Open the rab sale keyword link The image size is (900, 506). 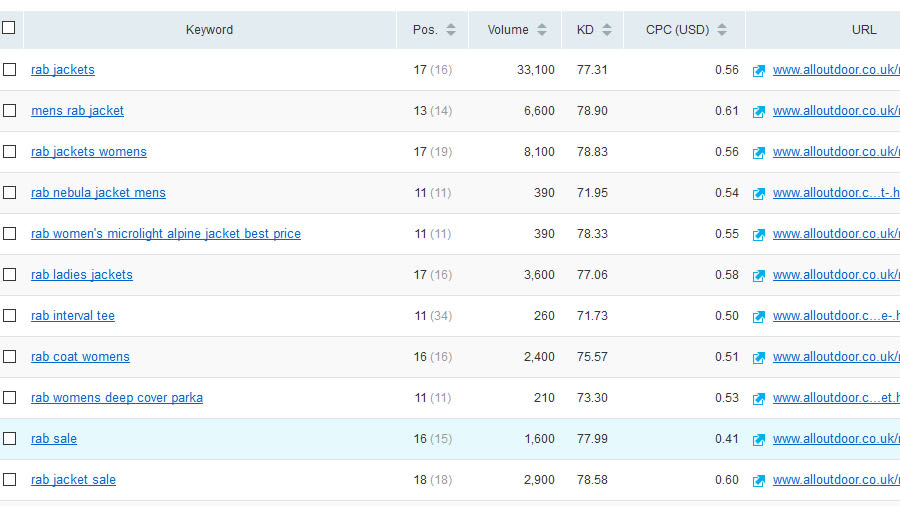click(54, 438)
